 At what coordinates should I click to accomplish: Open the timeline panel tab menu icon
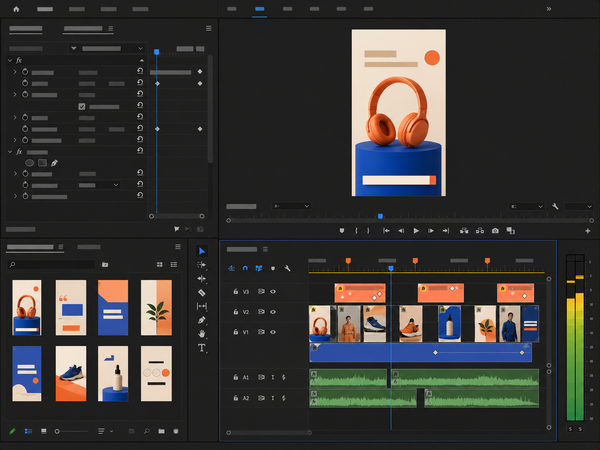coord(265,249)
